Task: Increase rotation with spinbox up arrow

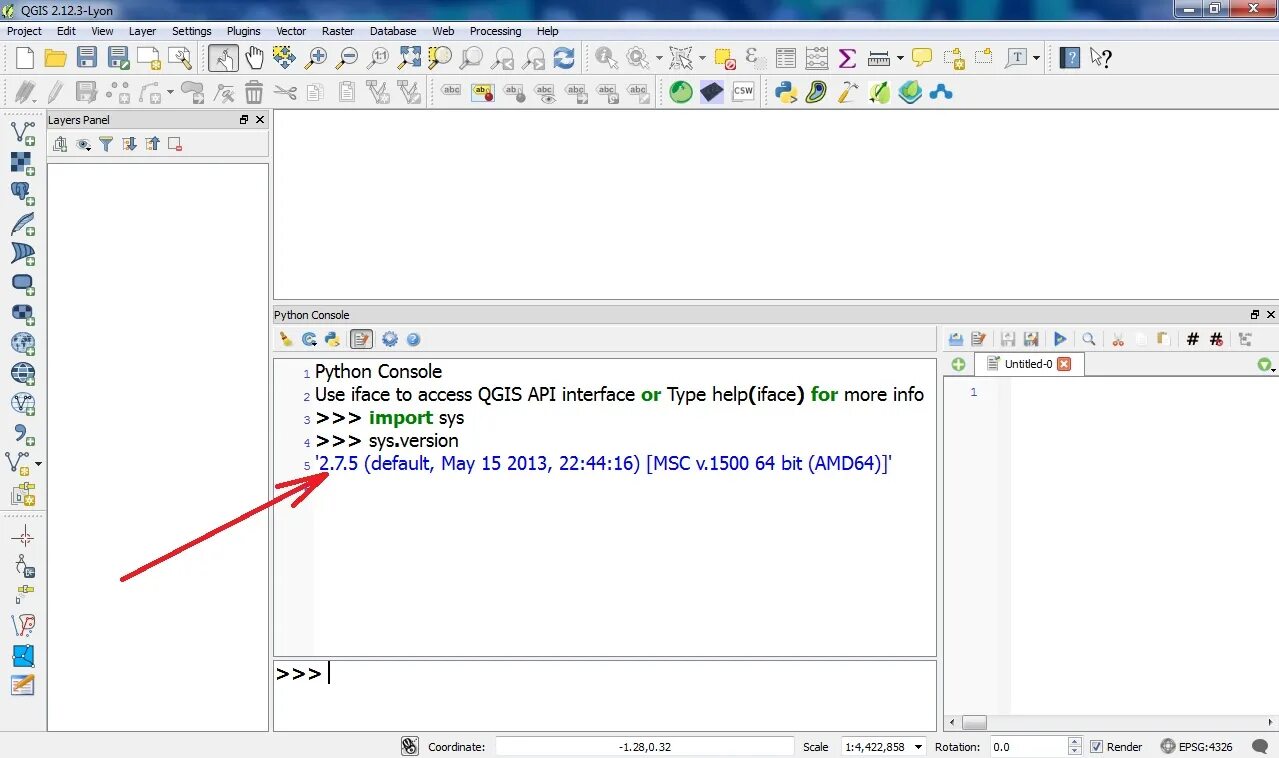Action: [1075, 742]
